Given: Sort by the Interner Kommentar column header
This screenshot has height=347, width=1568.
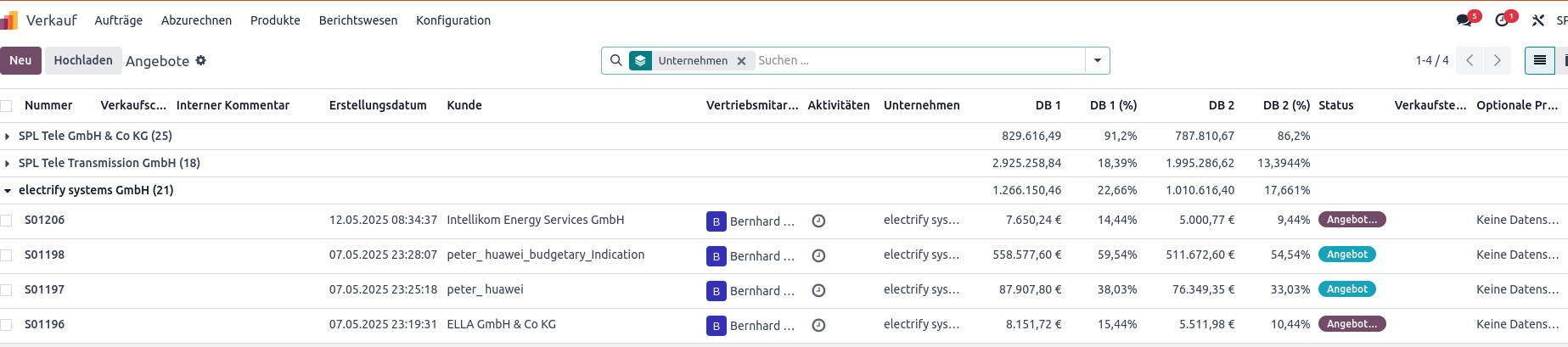Looking at the screenshot, I should [x=233, y=105].
